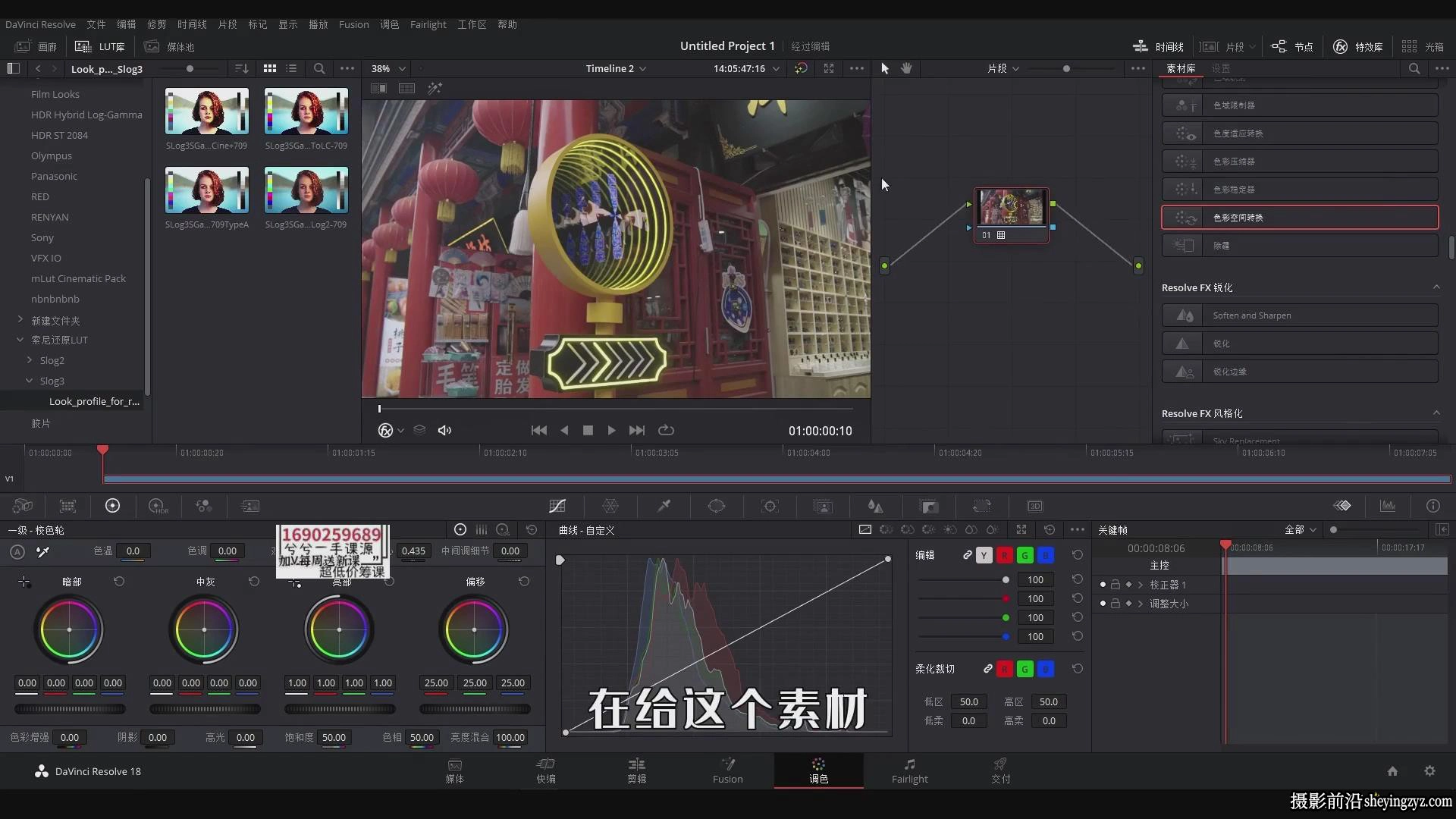Viewport: 1456px width, 819px height.
Task: Activate the viewer magic wand highlight tool
Action: [435, 88]
